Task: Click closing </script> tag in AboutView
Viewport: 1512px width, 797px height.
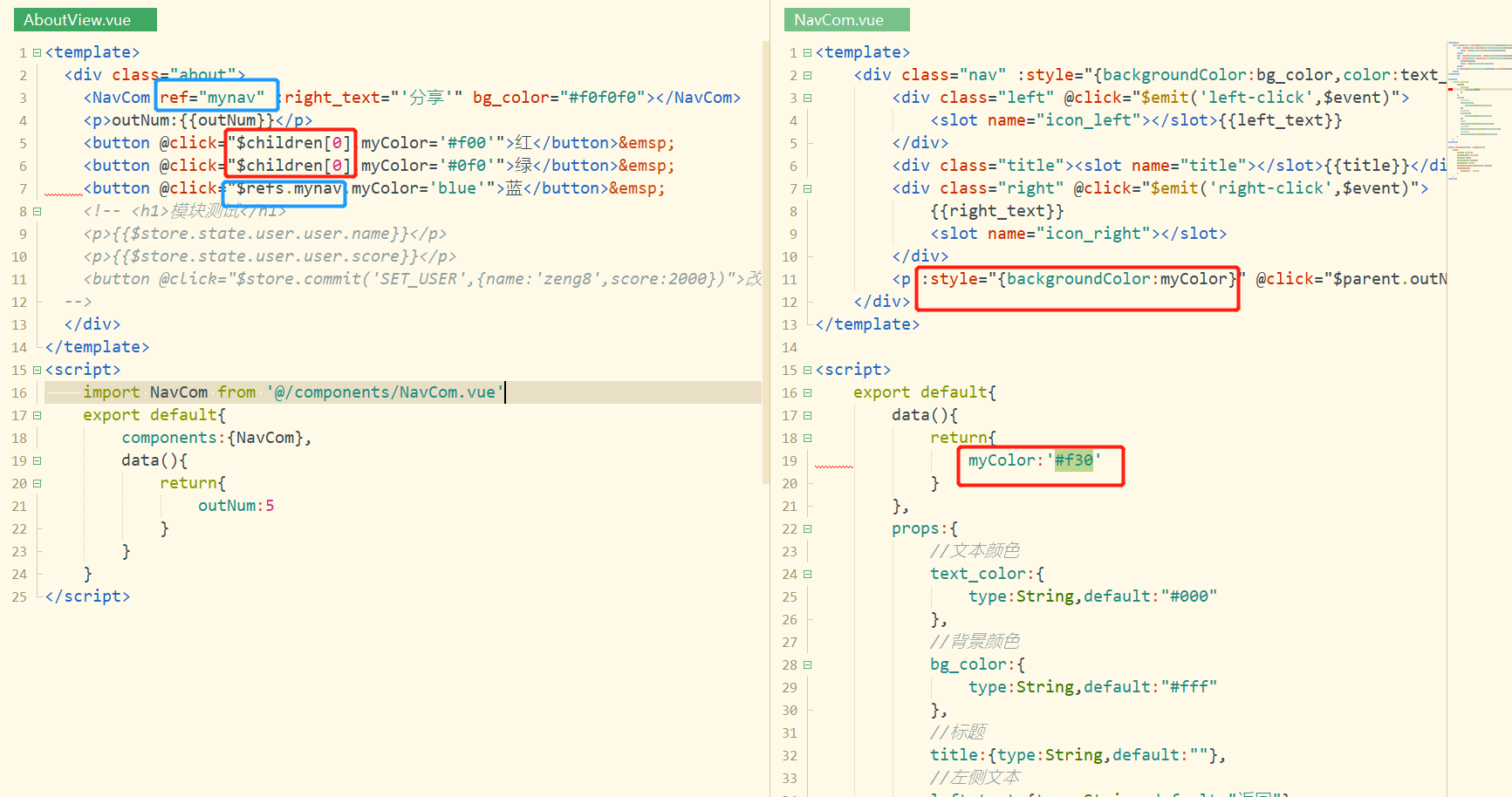Action: [87, 596]
